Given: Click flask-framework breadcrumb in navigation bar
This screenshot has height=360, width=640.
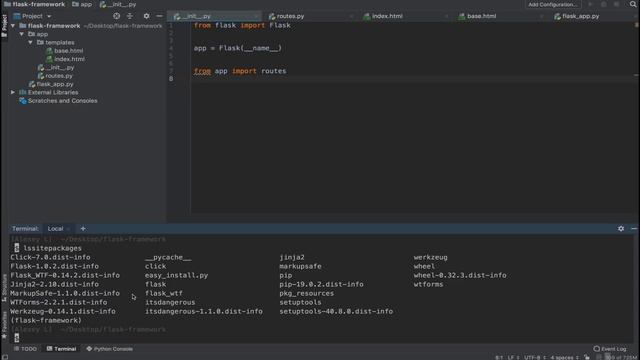Looking at the screenshot, I should coord(35,4).
